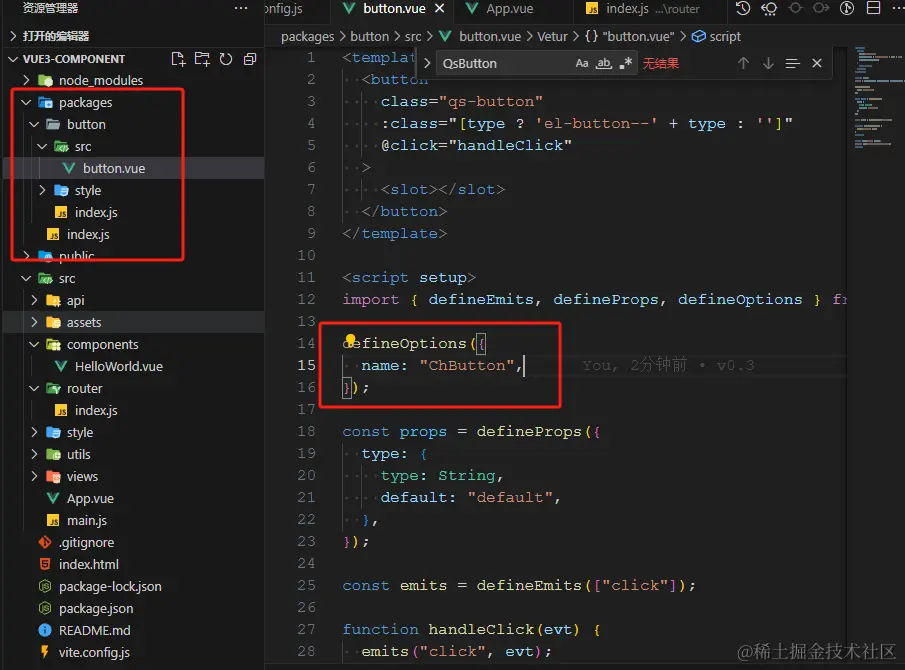Click Vetur in the breadcrumb path
Viewport: 905px width, 670px height.
[x=552, y=36]
